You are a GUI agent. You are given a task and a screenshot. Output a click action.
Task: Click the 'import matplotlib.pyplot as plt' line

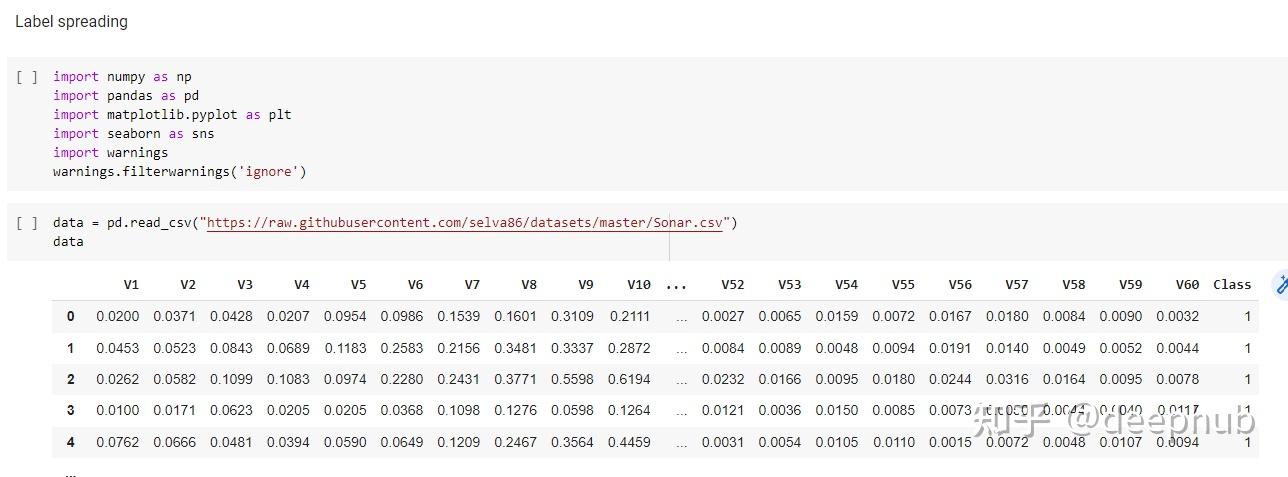(172, 114)
